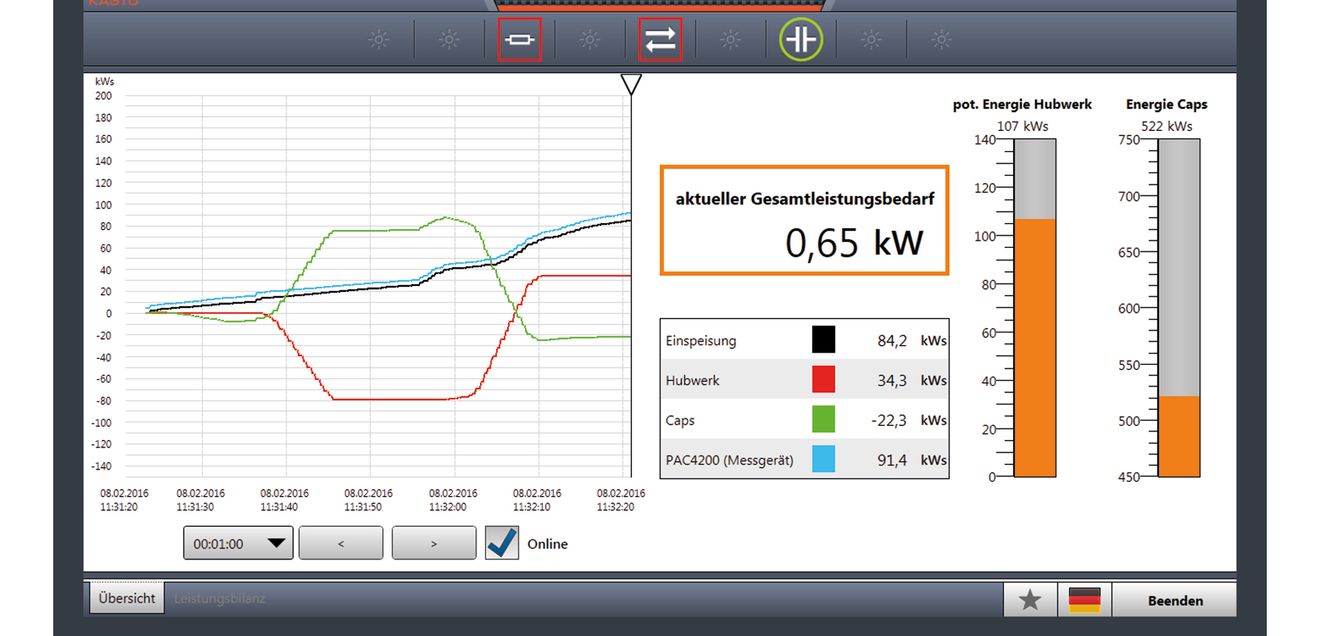Open the Leistungsbilanz tab
Image resolution: width=1320 pixels, height=636 pixels.
220,599
